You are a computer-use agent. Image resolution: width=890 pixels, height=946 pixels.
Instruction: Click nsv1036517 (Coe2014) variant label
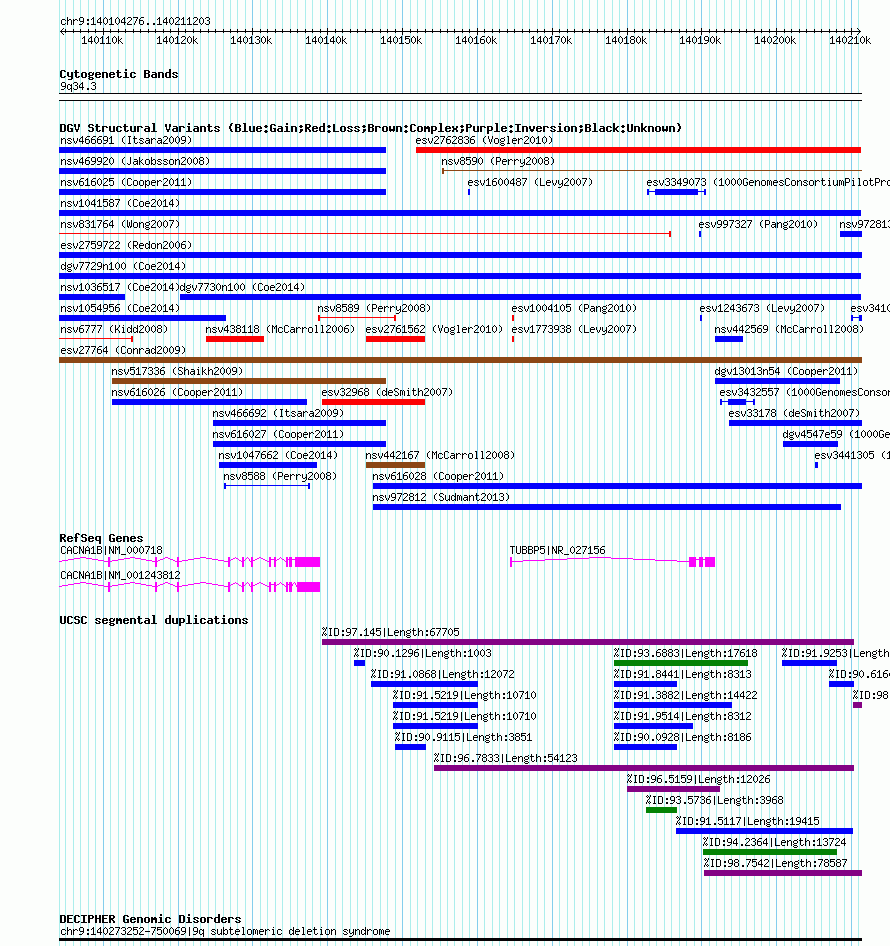click(x=120, y=288)
